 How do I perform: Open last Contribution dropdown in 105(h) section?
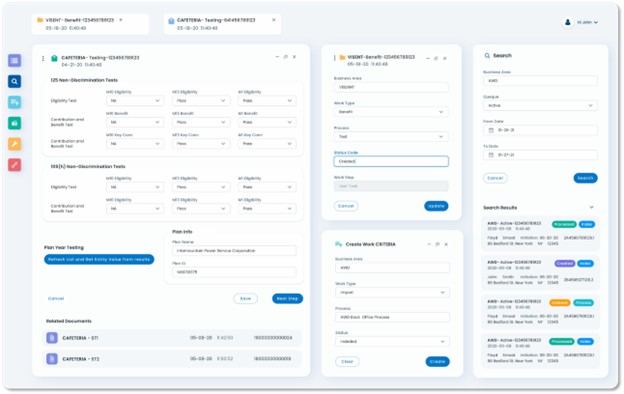tap(267, 209)
